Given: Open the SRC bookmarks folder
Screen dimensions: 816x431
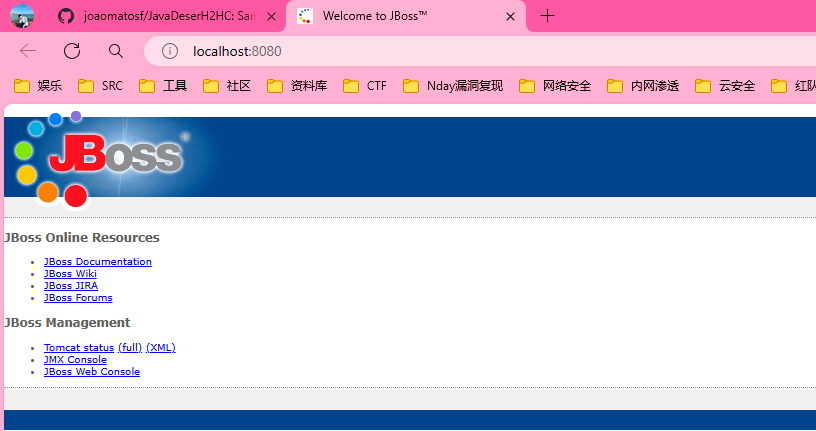Looking at the screenshot, I should coord(101,86).
